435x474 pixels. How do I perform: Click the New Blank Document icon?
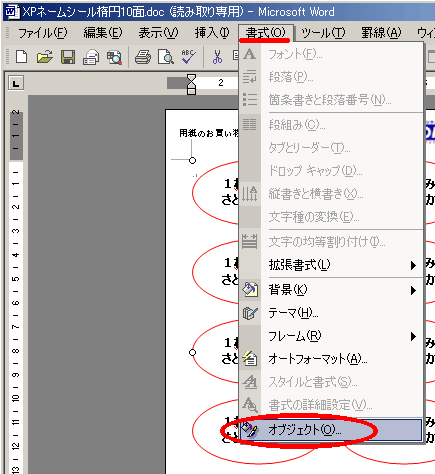coord(22,57)
